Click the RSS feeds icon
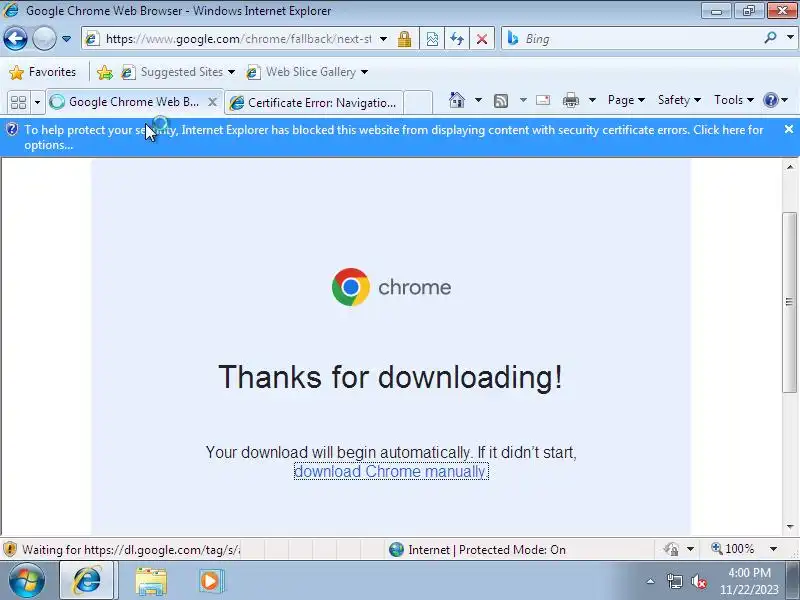800x600 pixels. pyautogui.click(x=501, y=101)
